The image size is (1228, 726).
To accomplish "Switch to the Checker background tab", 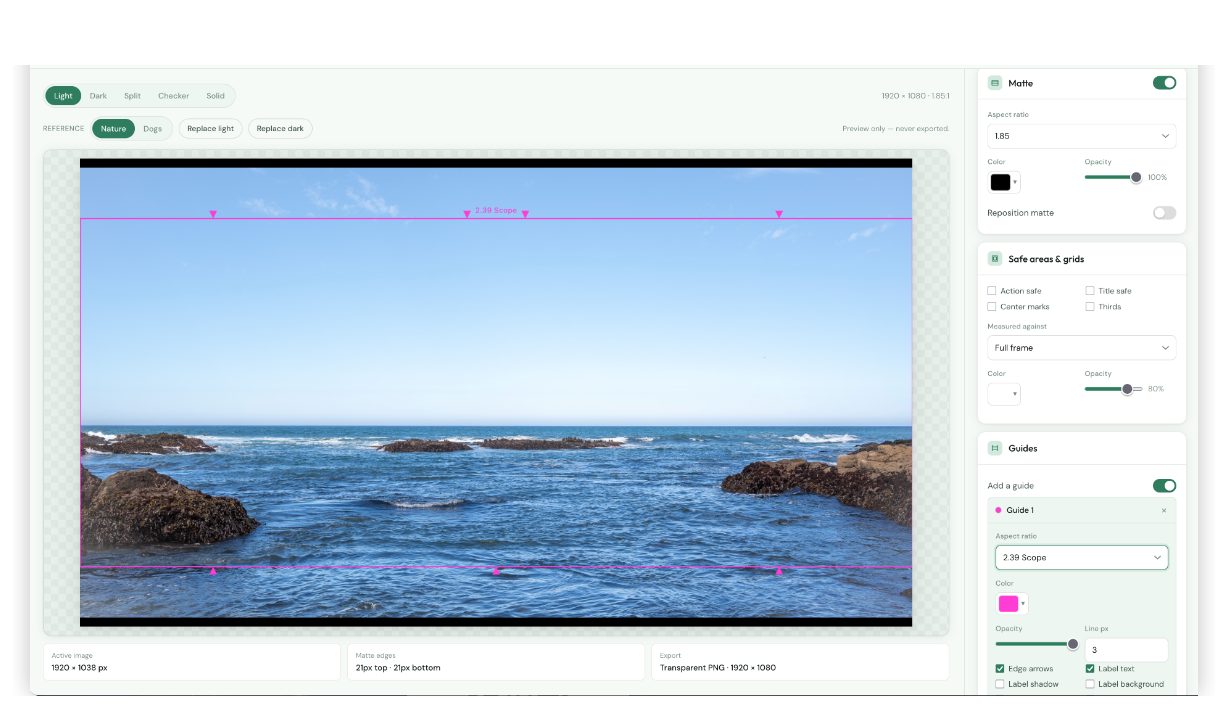I will coord(173,96).
